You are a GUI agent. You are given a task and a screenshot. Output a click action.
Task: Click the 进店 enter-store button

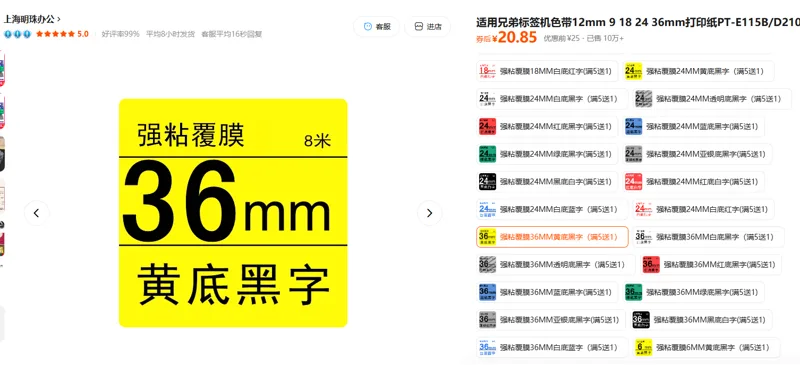coord(428,27)
